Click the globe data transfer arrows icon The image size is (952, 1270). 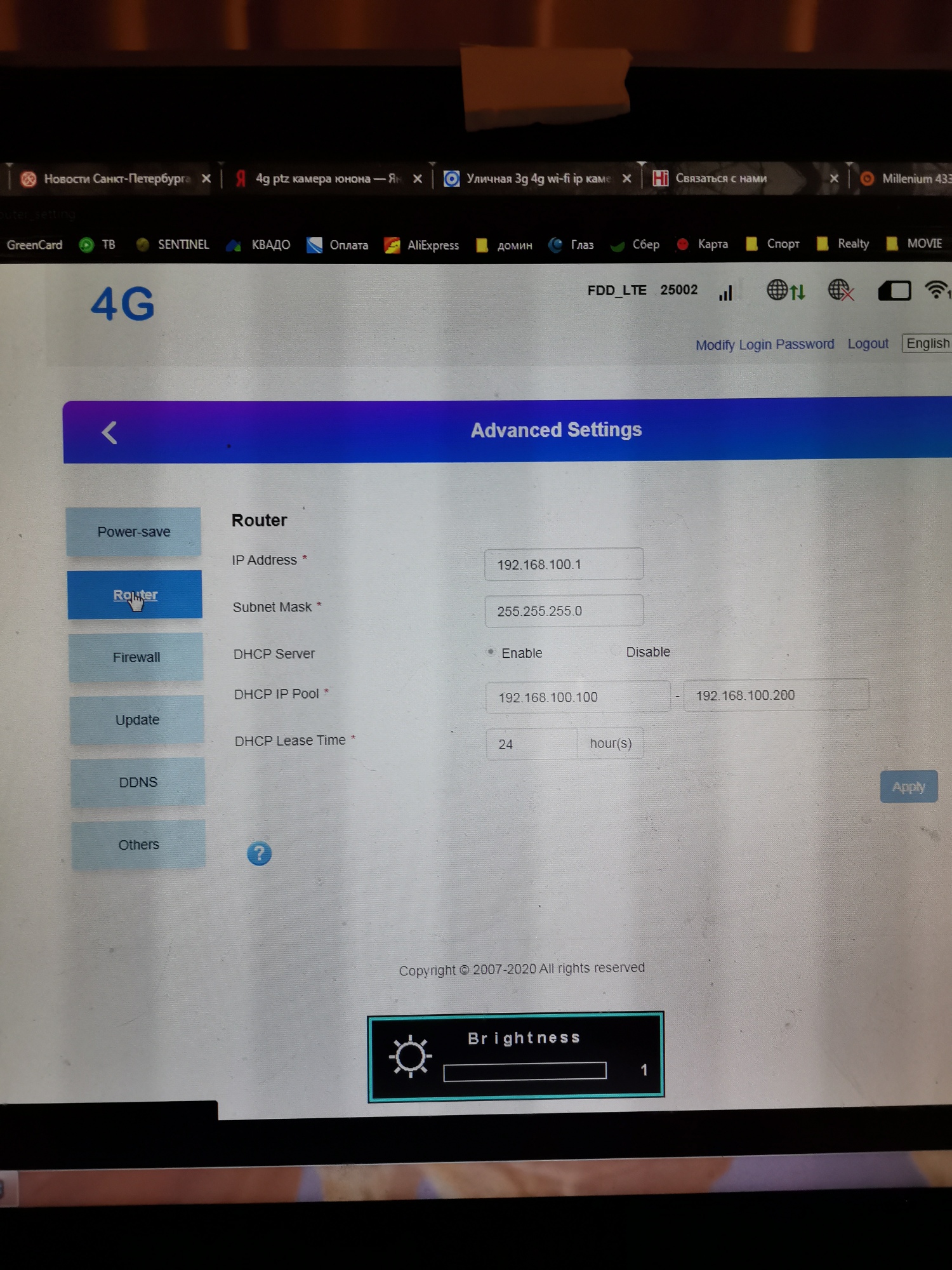coord(785,291)
